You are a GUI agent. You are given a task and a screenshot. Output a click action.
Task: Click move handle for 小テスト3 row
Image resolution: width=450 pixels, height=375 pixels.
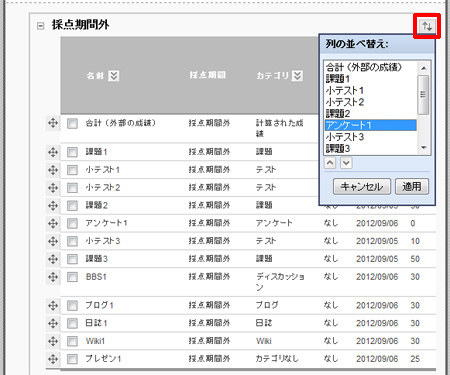click(53, 241)
